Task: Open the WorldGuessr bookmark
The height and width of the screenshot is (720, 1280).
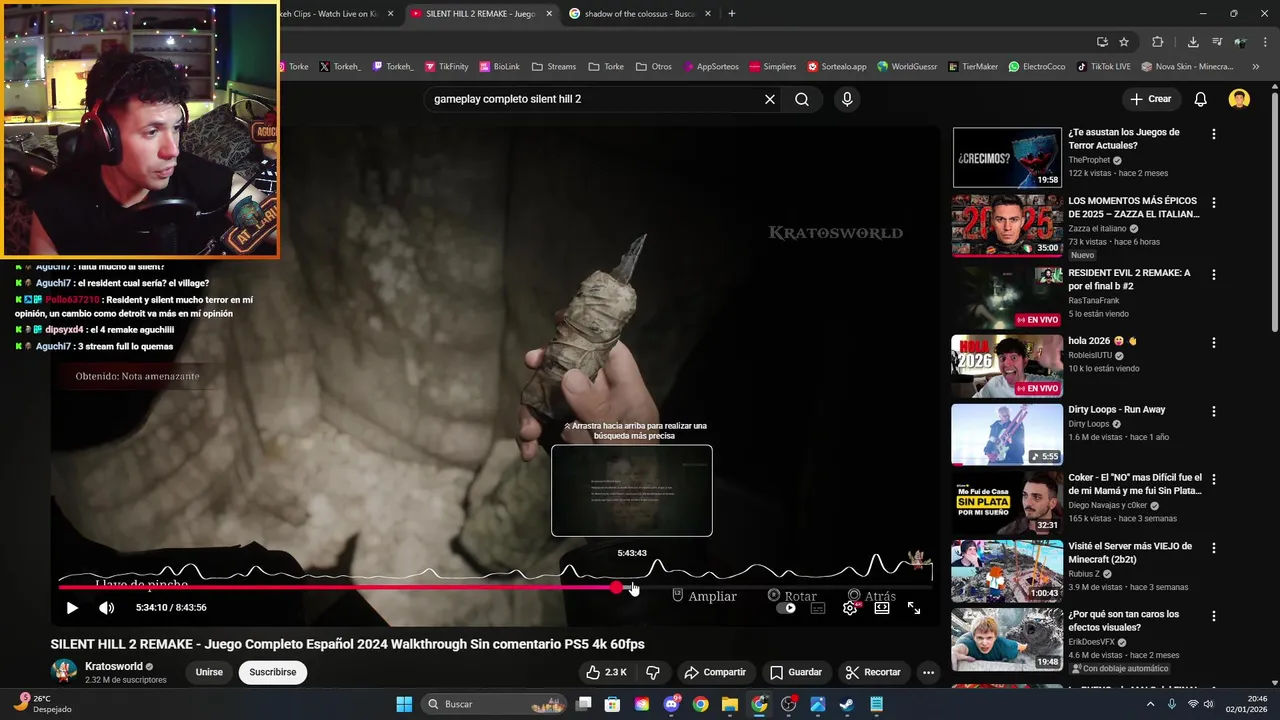Action: tap(907, 67)
